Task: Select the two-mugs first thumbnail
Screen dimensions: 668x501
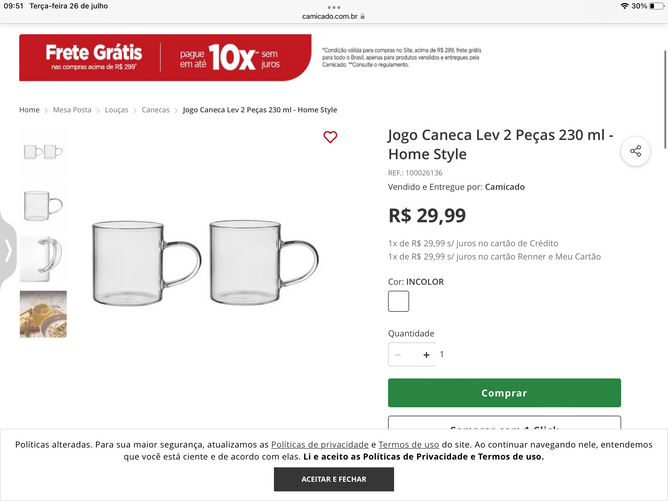Action: [x=43, y=151]
